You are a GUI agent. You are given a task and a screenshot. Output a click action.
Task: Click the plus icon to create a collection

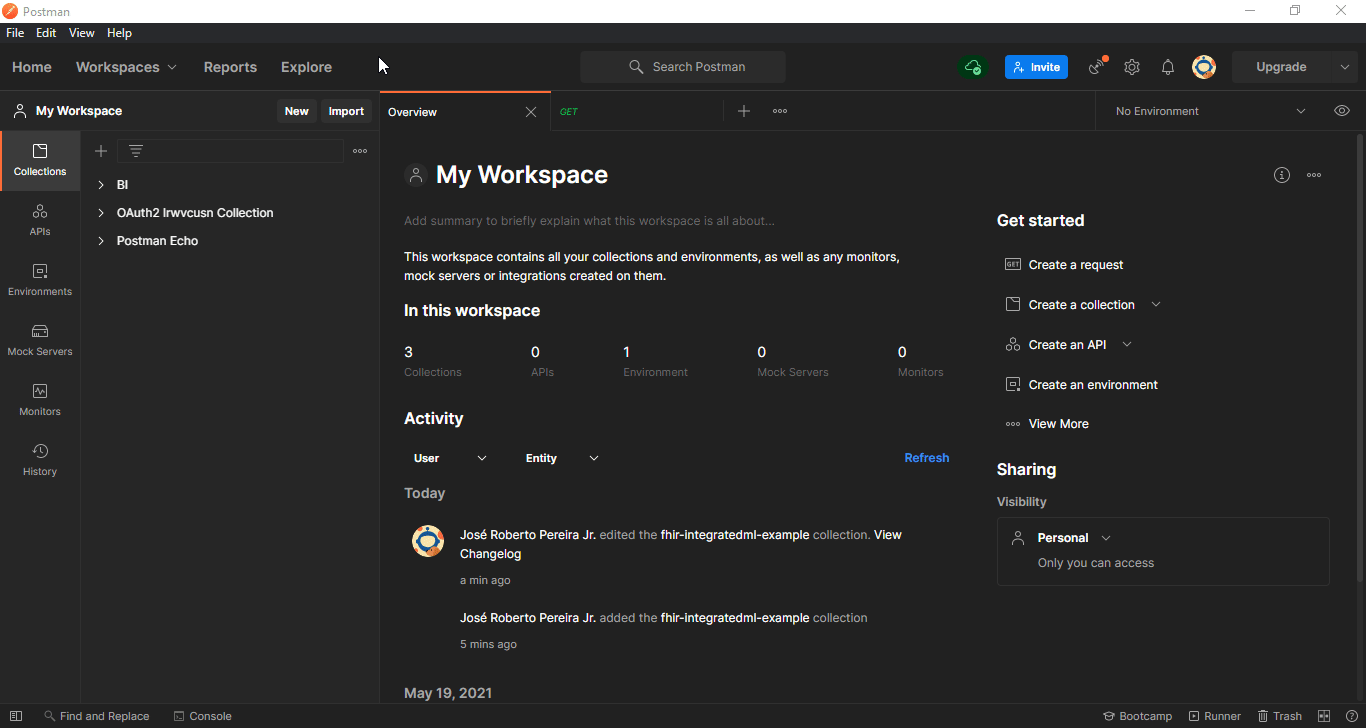[x=101, y=151]
